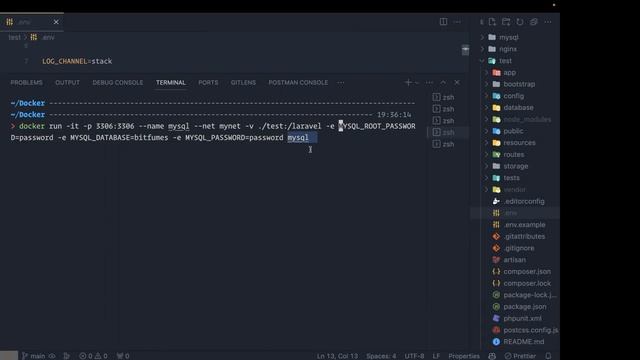The width and height of the screenshot is (640, 360).
Task: Open notifications bell in status bar
Action: [548, 356]
